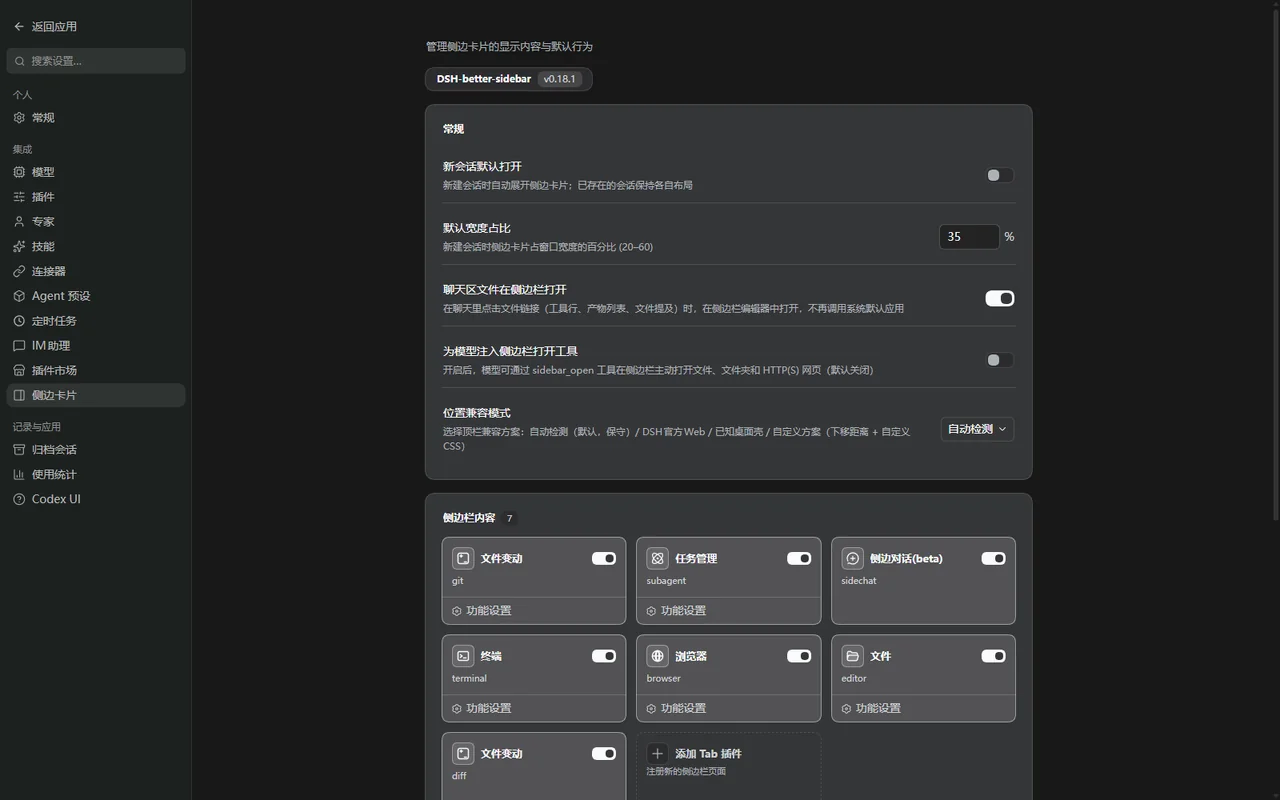Click the 文件 folder card icon

[853, 656]
